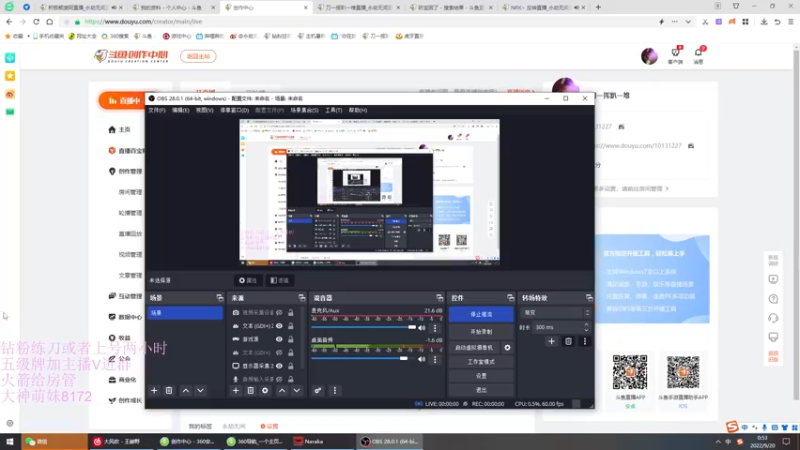Click the Windows Start button on the taskbar
Viewport: 800px width, 450px height.
(9, 441)
